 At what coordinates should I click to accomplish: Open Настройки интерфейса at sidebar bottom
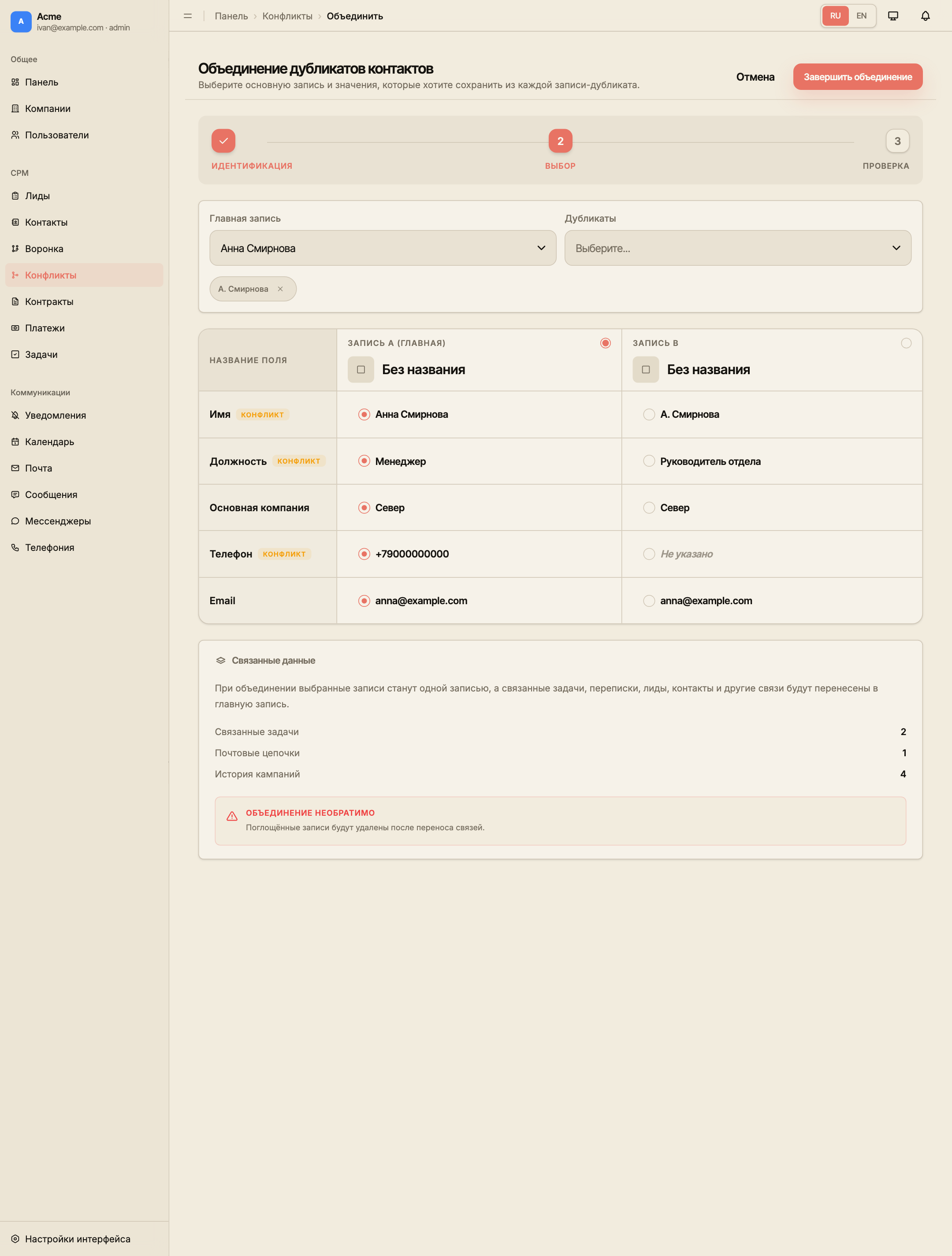pyautogui.click(x=84, y=1238)
